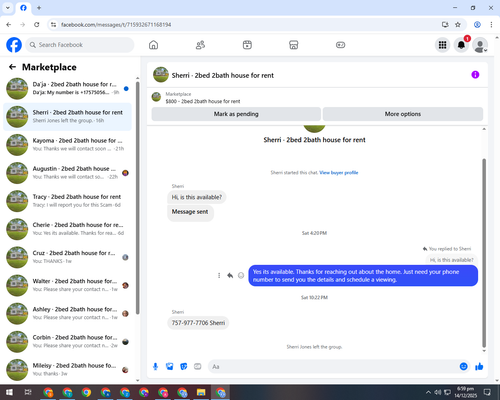This screenshot has height=400, width=500.
Task: Reload the page in browser
Action: [37, 25]
